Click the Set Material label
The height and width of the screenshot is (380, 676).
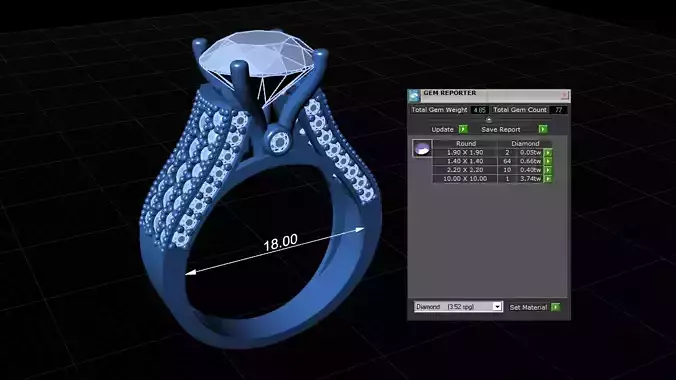tap(528, 308)
